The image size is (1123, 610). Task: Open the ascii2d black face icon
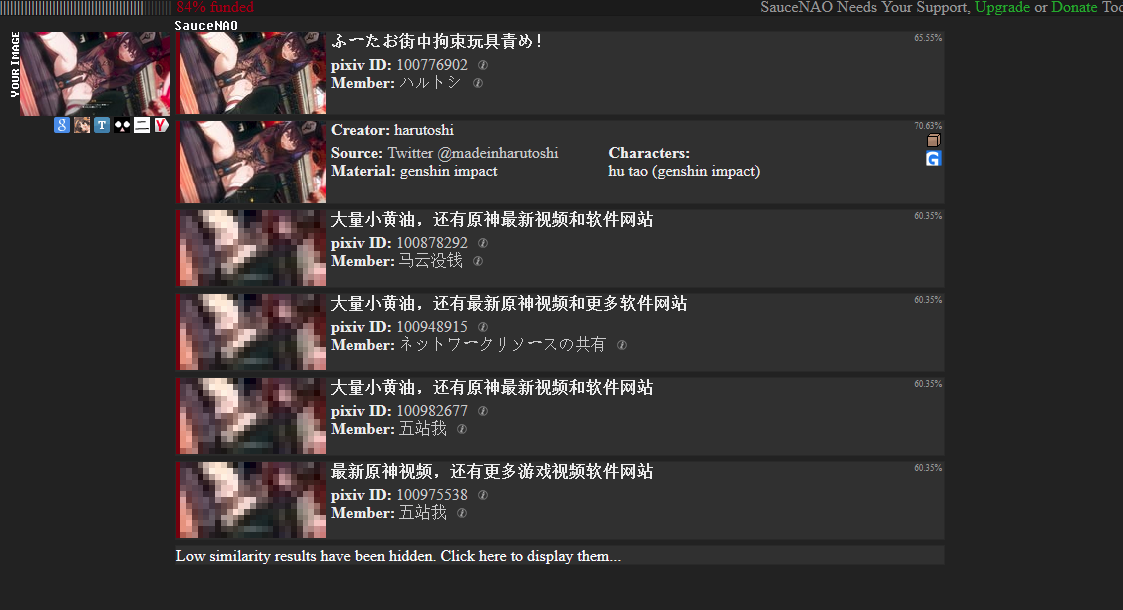(122, 125)
